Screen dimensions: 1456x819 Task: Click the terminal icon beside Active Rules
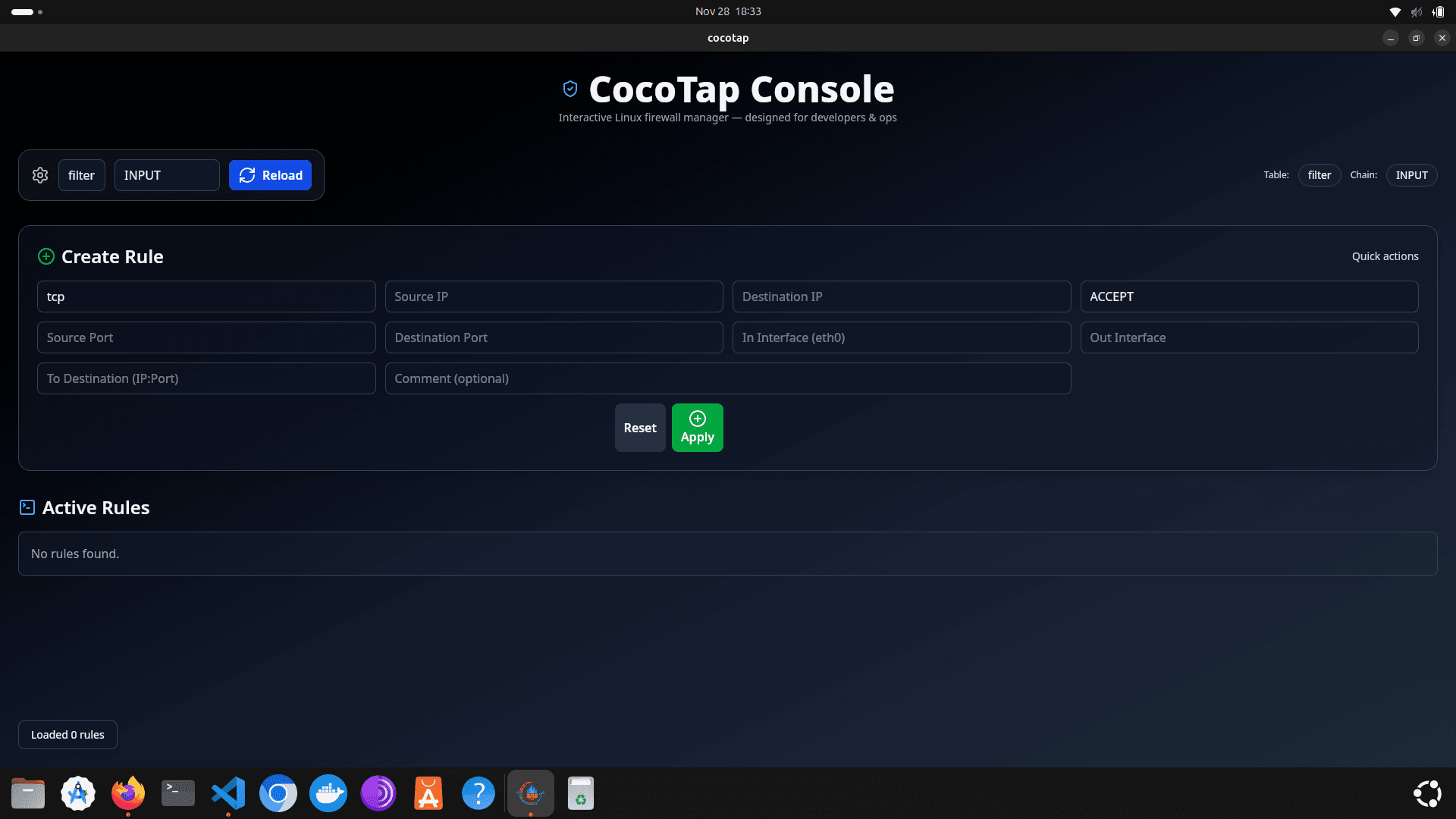27,507
